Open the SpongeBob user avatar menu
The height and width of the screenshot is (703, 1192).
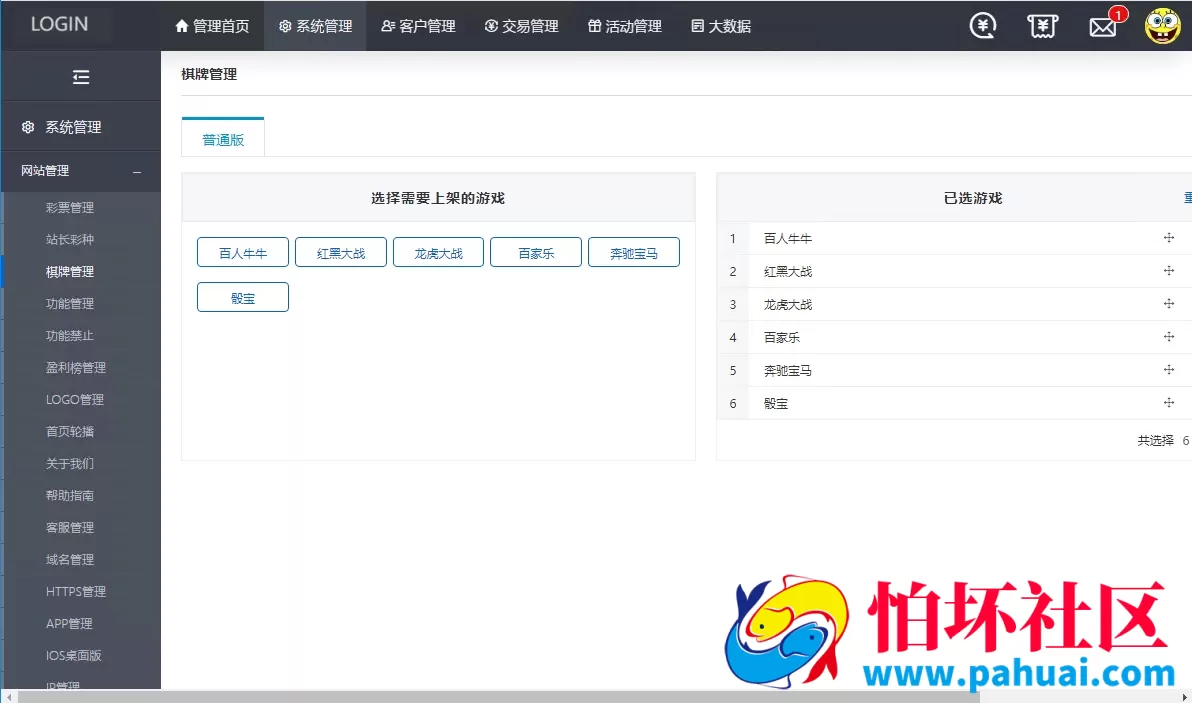click(1162, 26)
